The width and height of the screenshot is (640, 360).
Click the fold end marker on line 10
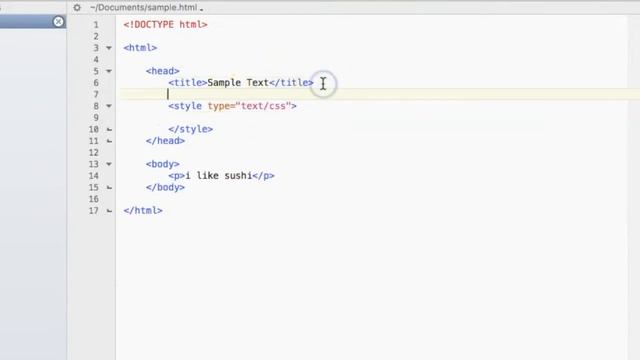click(x=109, y=129)
